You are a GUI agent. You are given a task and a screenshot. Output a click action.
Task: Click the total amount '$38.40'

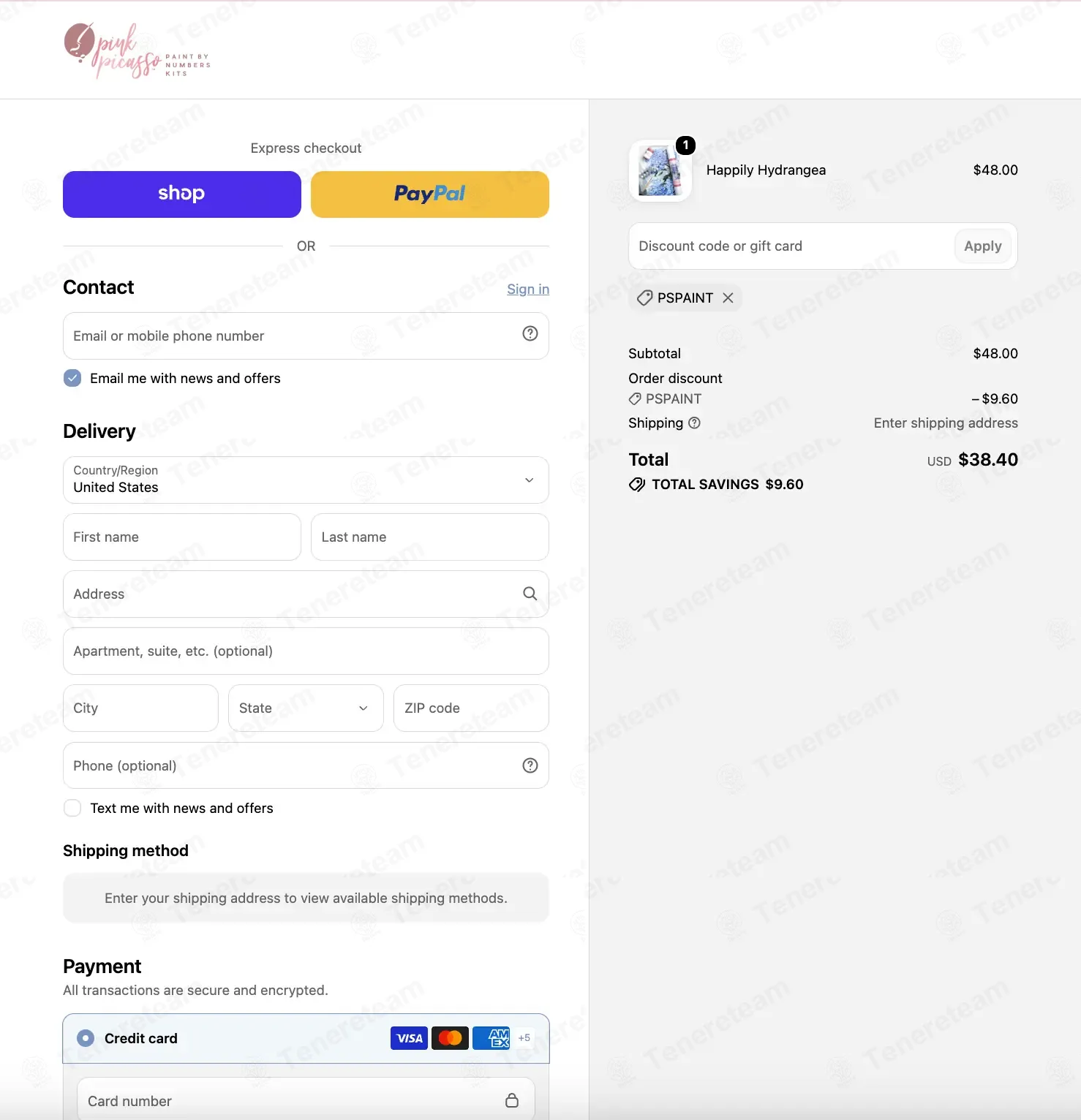[988, 460]
